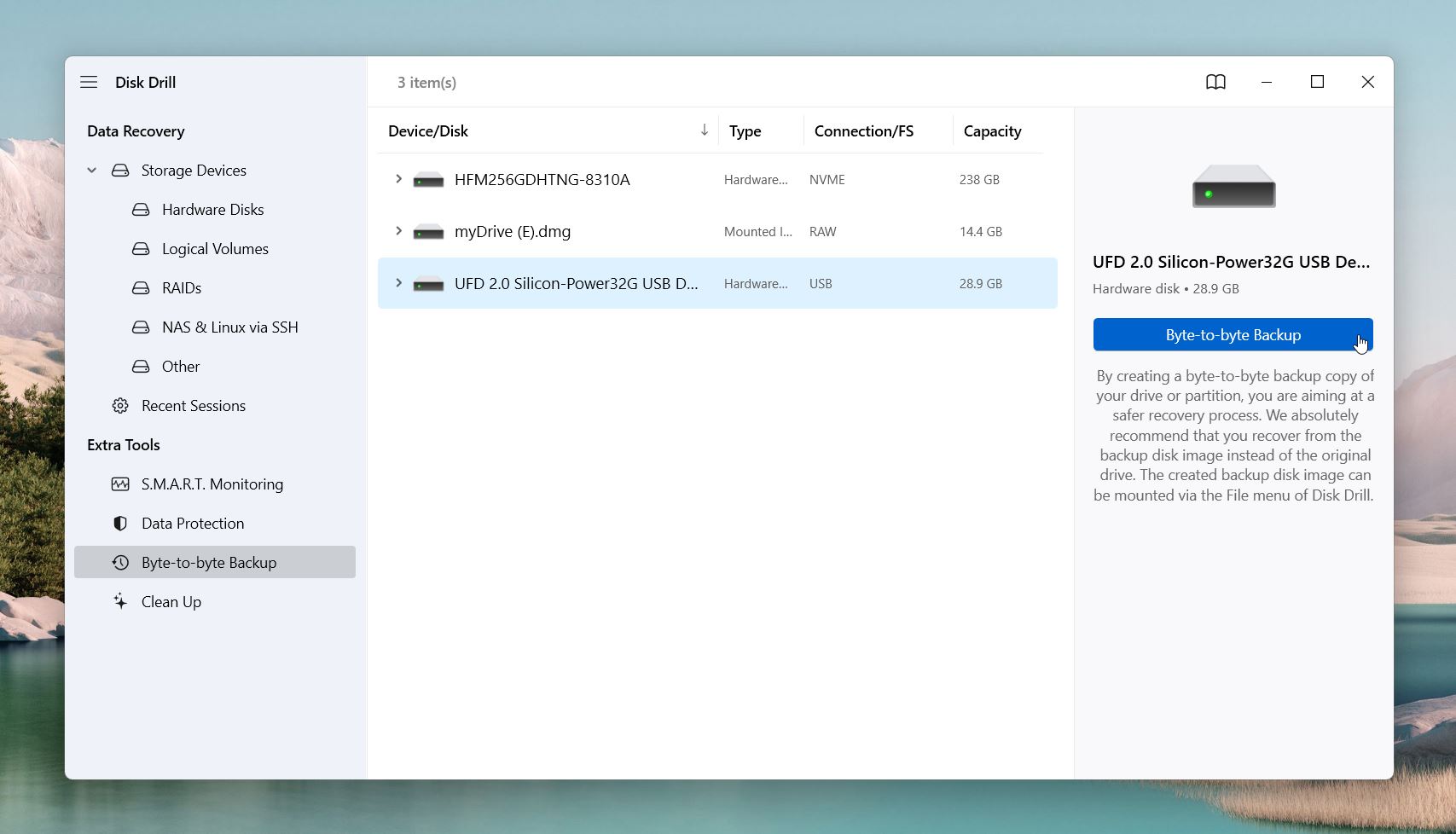Select Byte-to-byte Backup in sidebar
The height and width of the screenshot is (834, 1456).
click(x=215, y=562)
